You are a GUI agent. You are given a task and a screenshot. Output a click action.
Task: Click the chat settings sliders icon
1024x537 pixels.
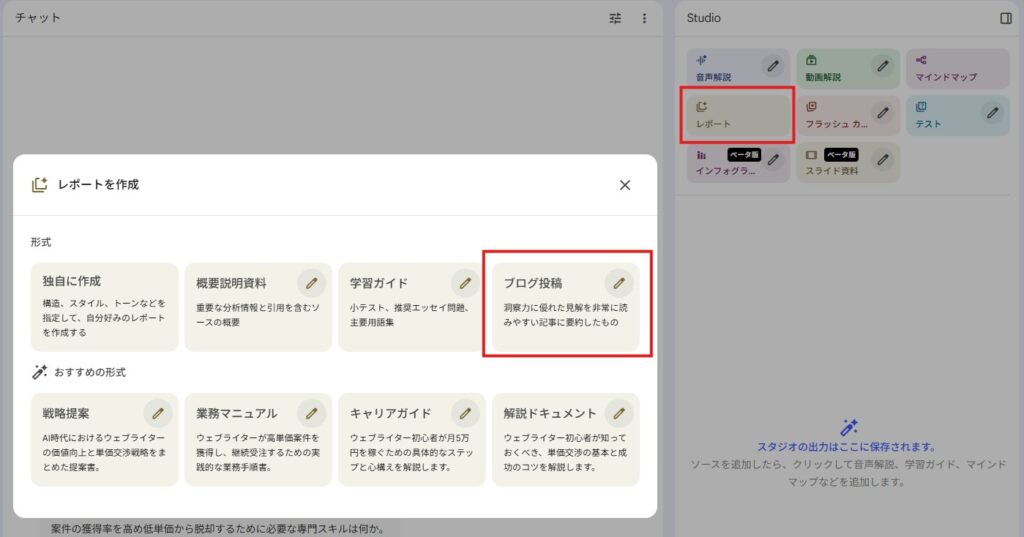pyautogui.click(x=616, y=18)
